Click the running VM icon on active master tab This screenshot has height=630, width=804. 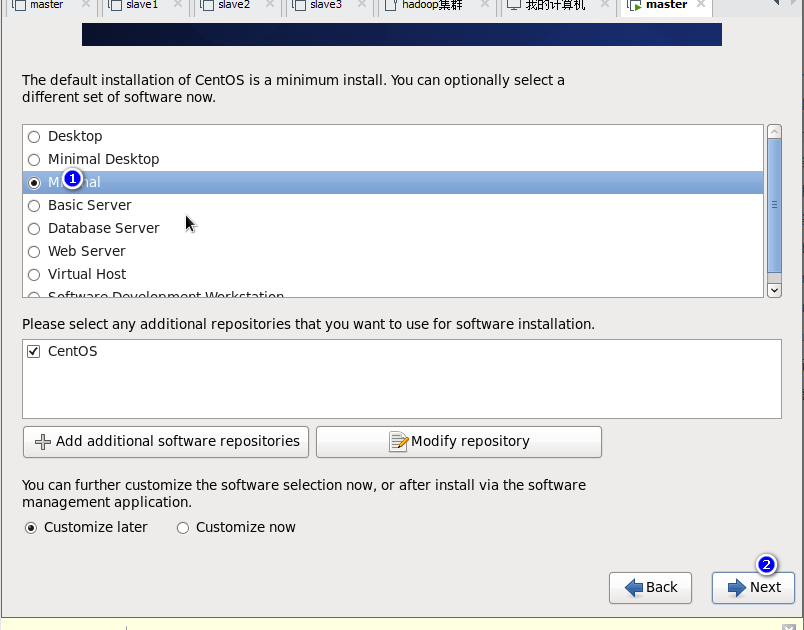pyautogui.click(x=634, y=5)
